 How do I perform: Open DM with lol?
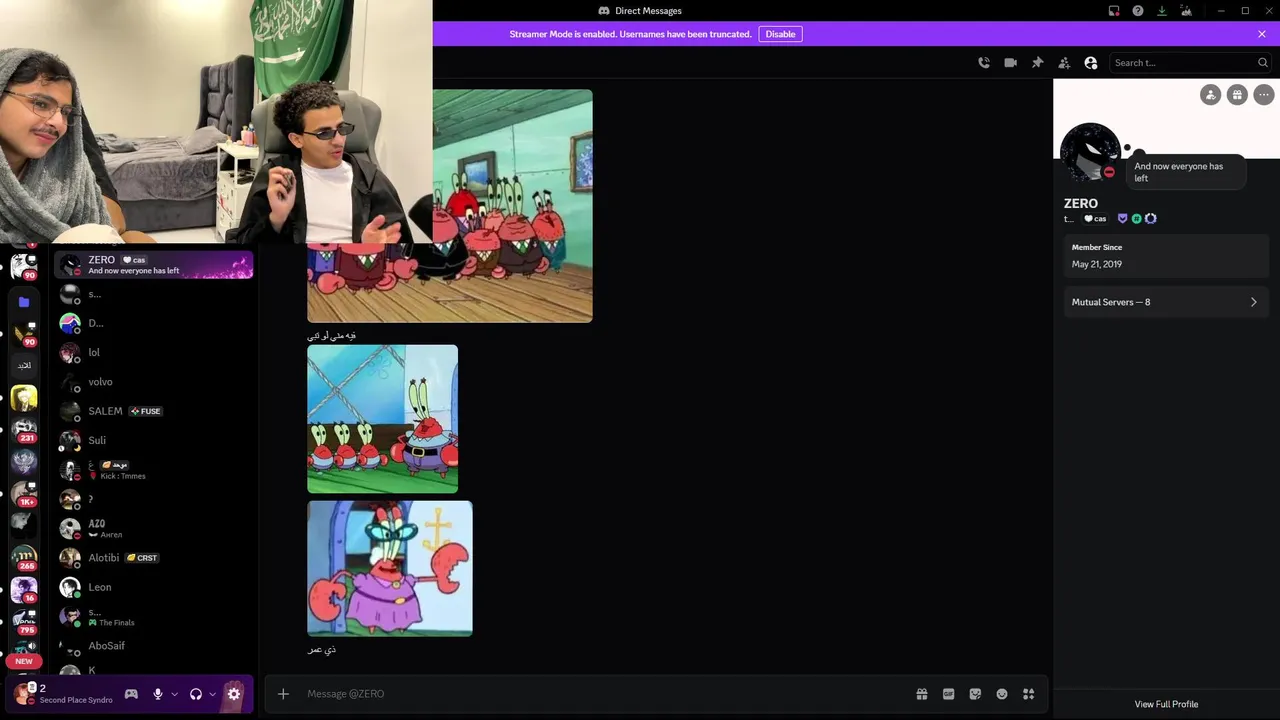[x=153, y=352]
